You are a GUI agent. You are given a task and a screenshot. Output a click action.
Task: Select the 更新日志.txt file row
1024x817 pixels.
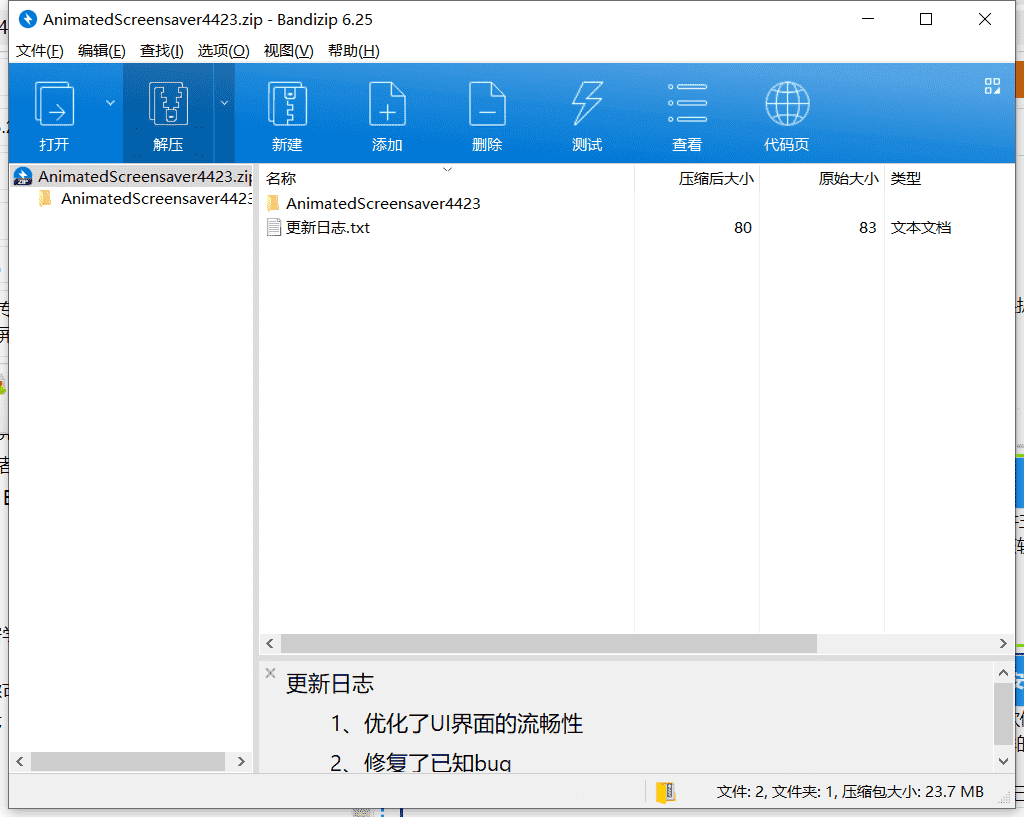click(x=637, y=228)
